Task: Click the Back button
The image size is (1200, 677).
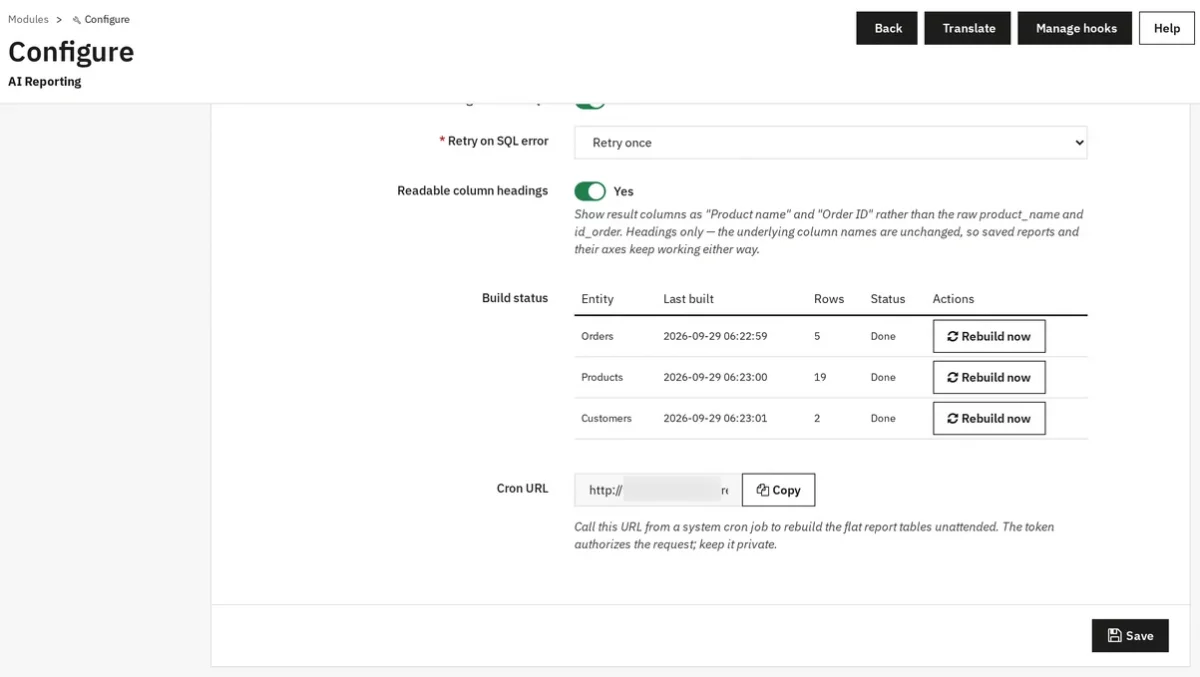Action: pyautogui.click(x=887, y=28)
